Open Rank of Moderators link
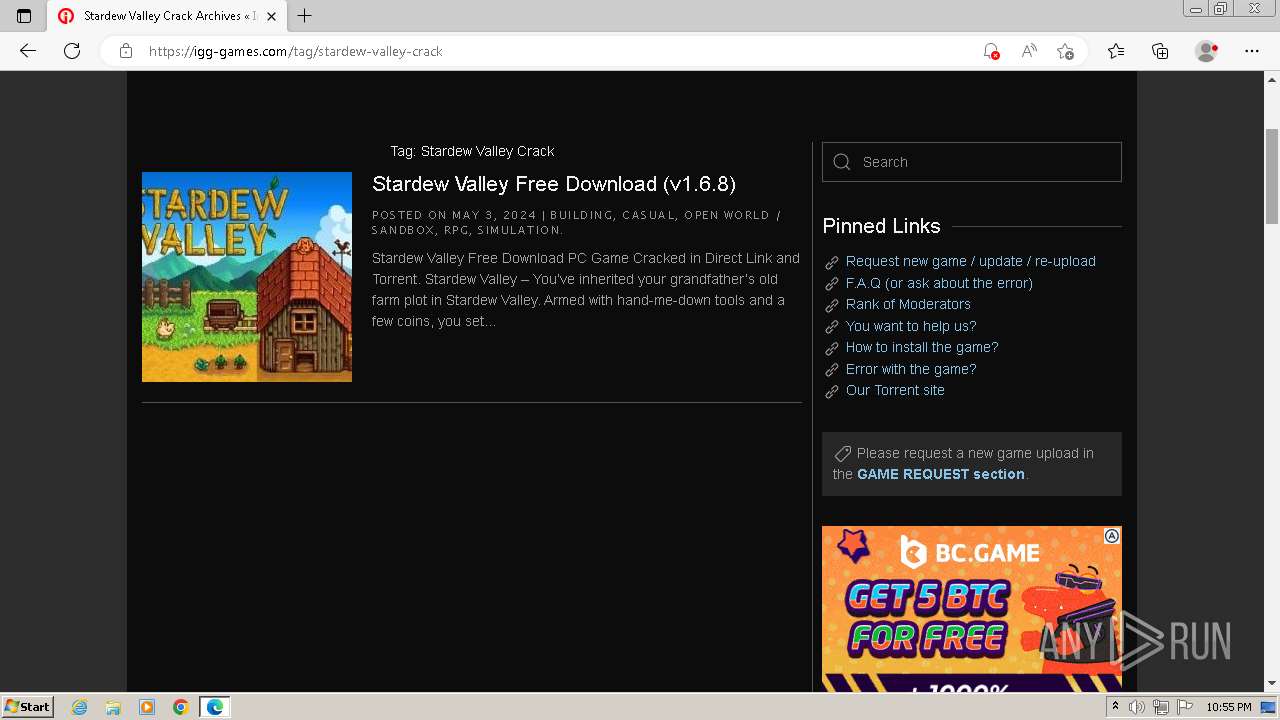Image resolution: width=1280 pixels, height=720 pixels. click(908, 304)
